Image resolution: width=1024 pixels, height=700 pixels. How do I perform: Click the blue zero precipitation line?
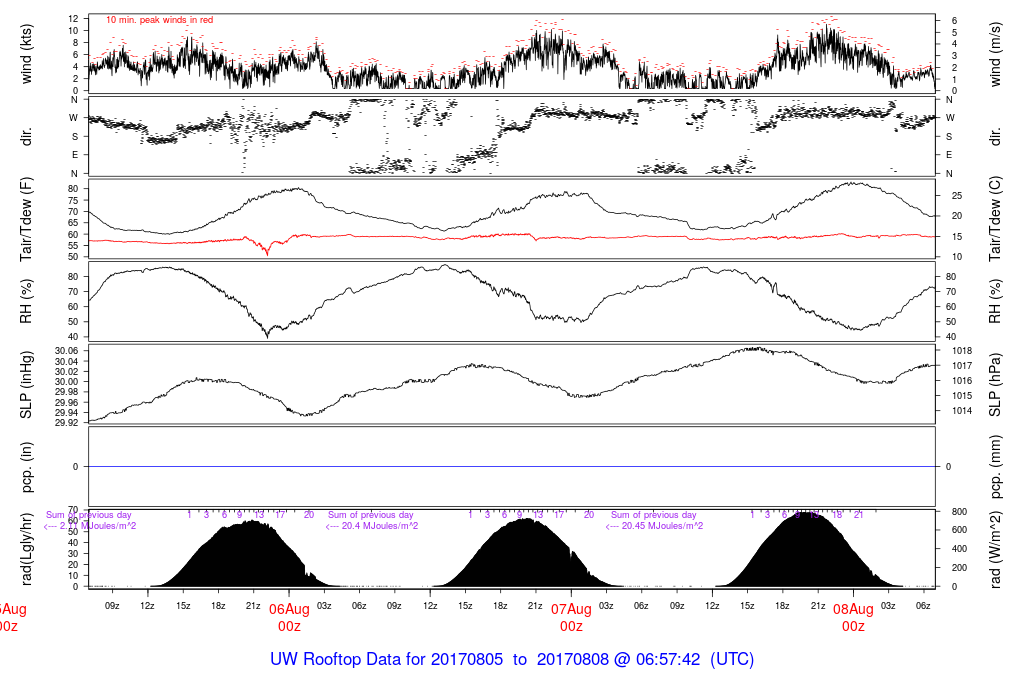pyautogui.click(x=511, y=466)
